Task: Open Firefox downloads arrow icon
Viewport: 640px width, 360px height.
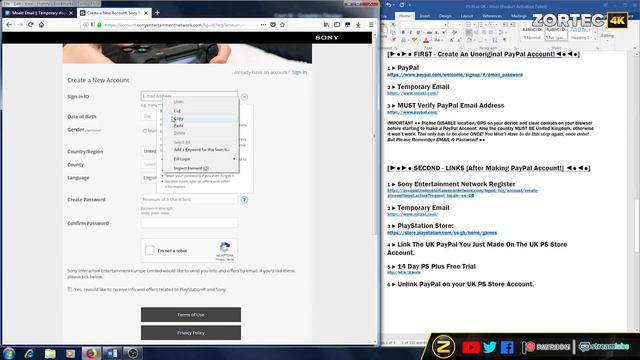Action: tap(358, 24)
